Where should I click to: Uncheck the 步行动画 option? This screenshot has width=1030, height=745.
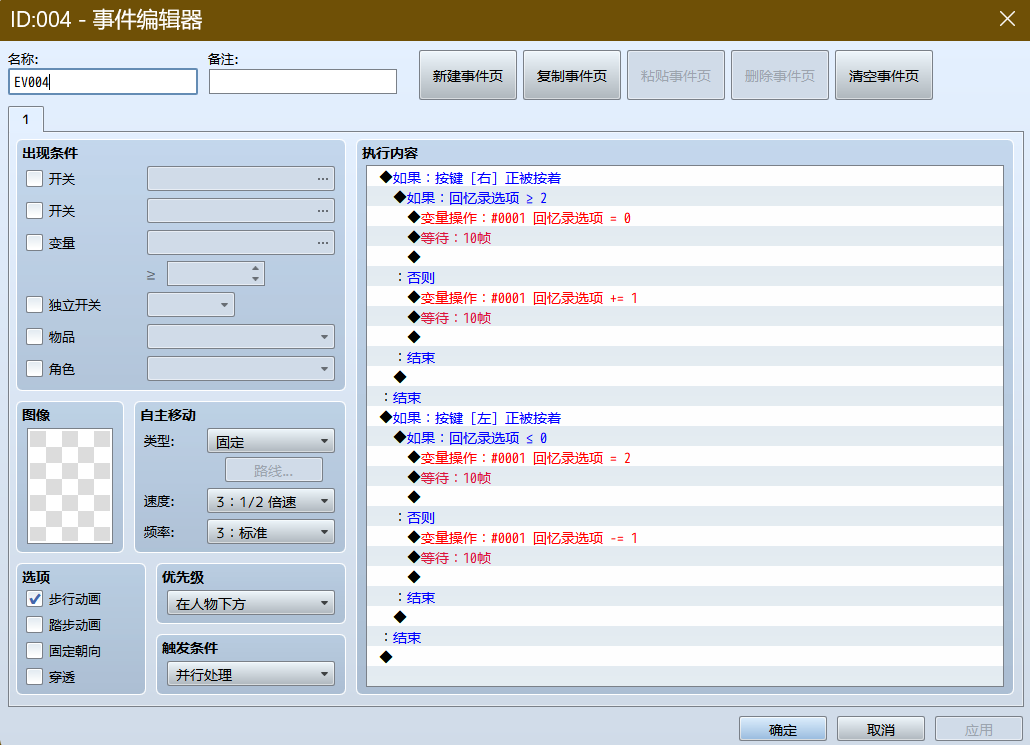(34, 599)
